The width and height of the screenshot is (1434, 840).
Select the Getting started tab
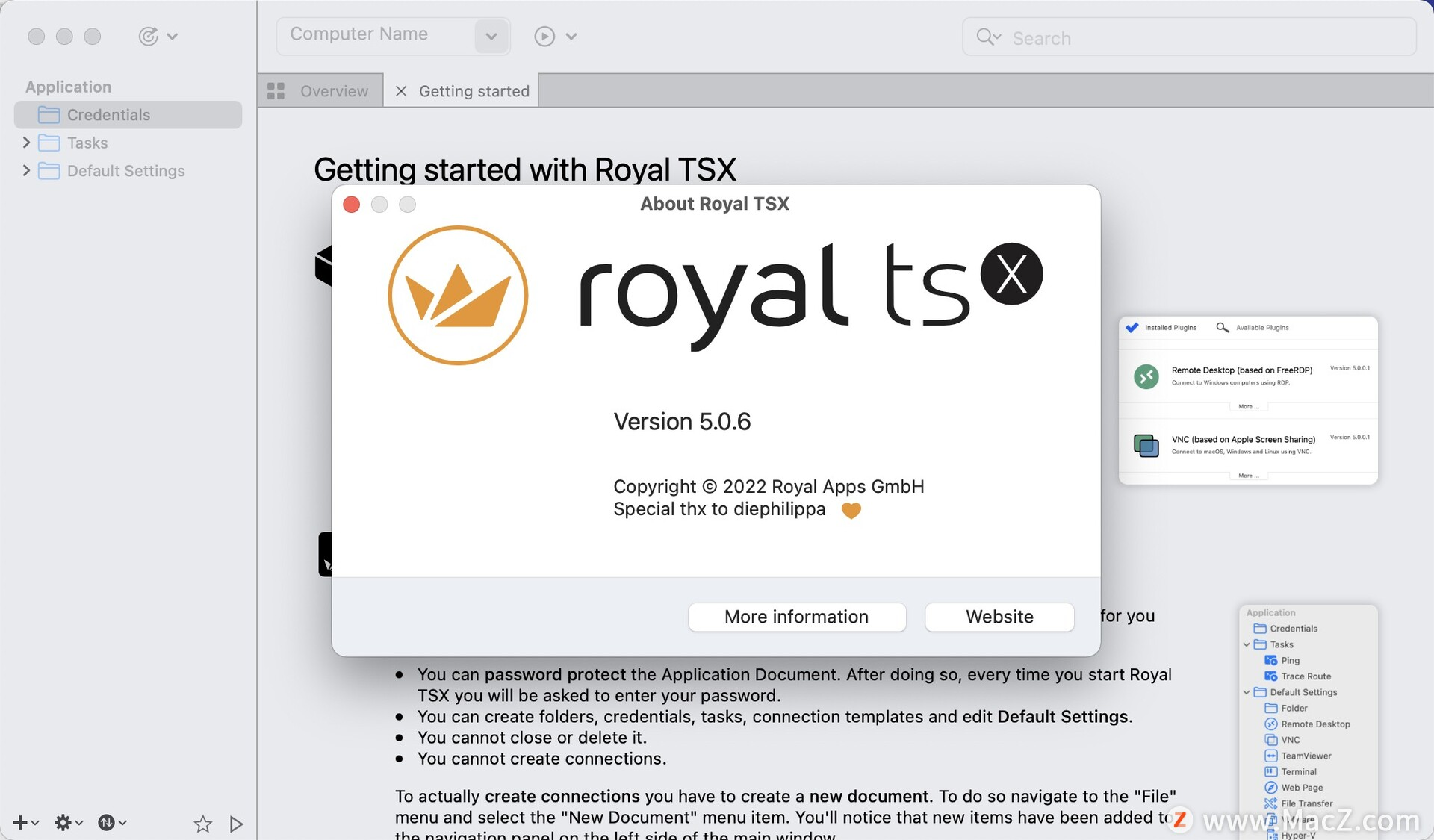pyautogui.click(x=474, y=90)
